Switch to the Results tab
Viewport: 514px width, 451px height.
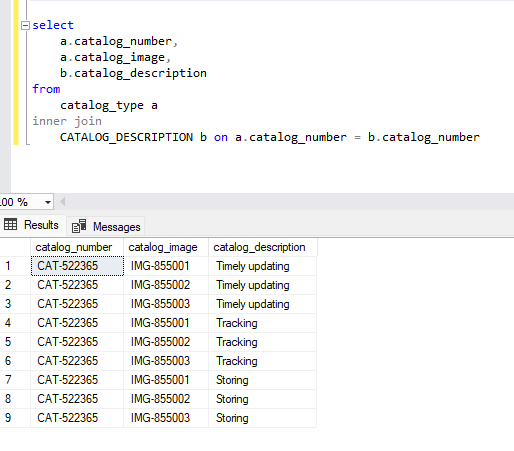32,225
